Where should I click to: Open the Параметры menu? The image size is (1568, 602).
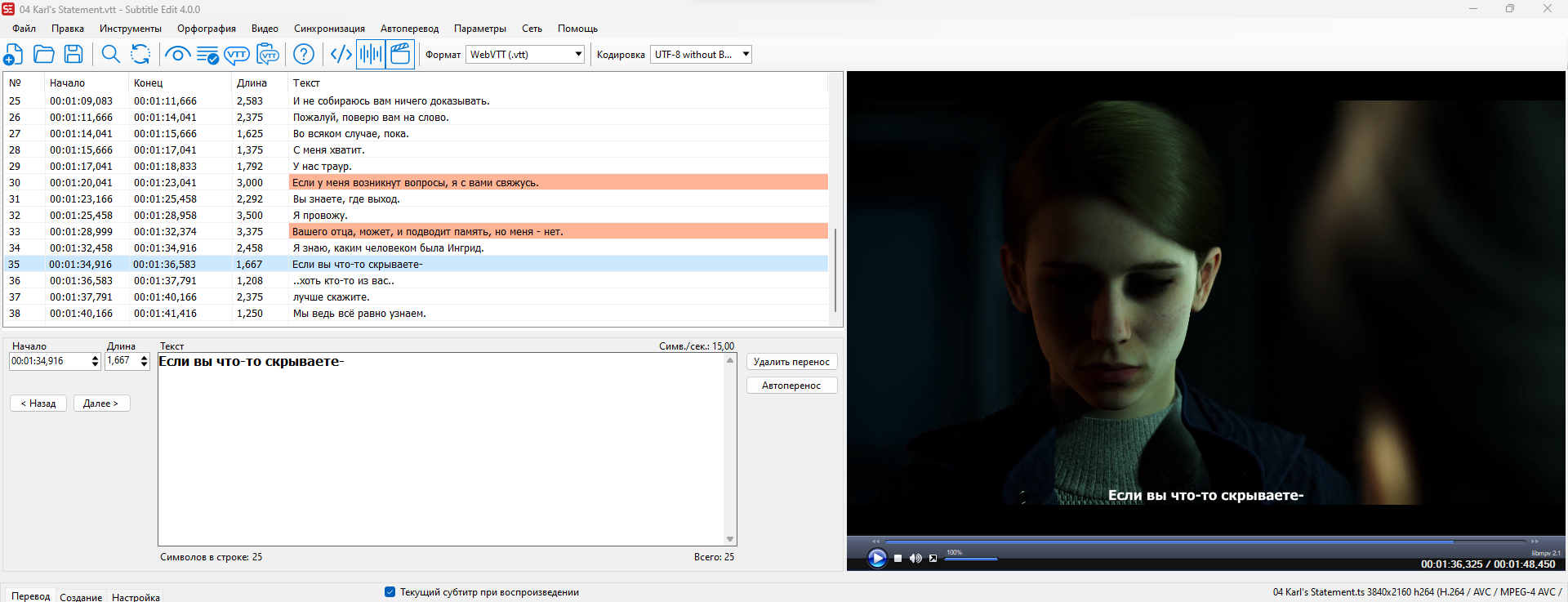click(480, 29)
